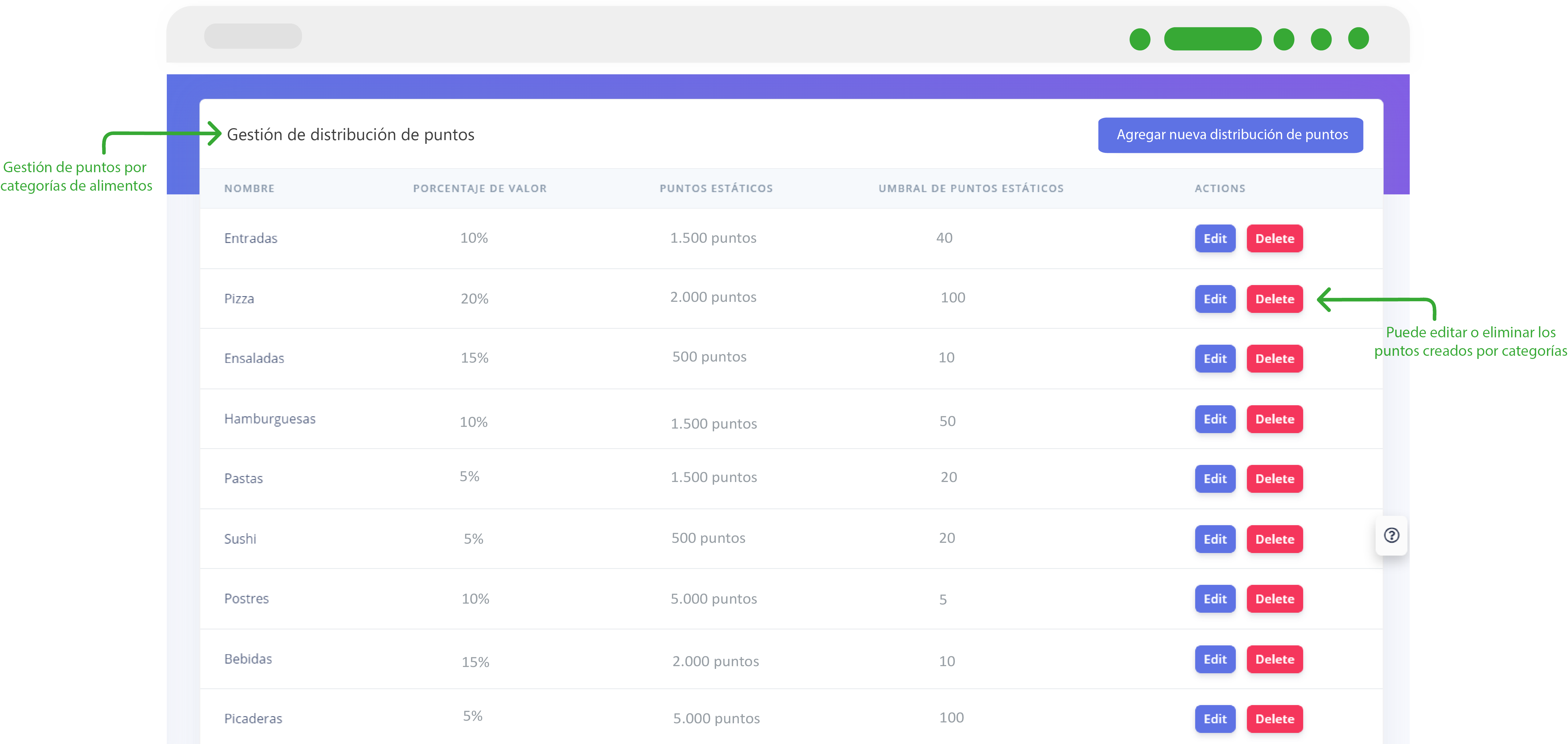Image resolution: width=1568 pixels, height=744 pixels.
Task: Edit the Pastas points distribution
Action: coord(1215,479)
